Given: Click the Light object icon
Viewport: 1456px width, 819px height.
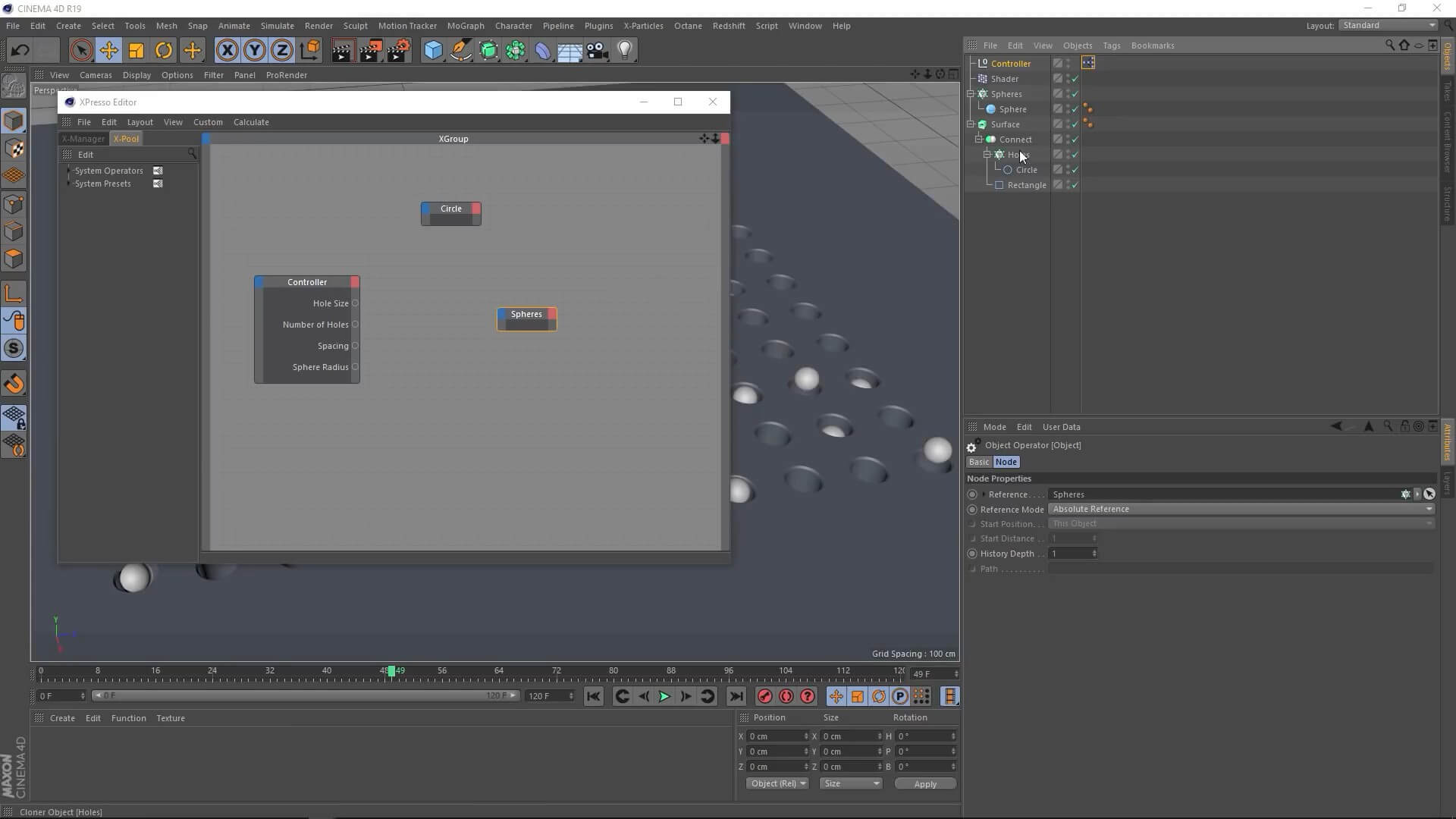Looking at the screenshot, I should point(625,51).
